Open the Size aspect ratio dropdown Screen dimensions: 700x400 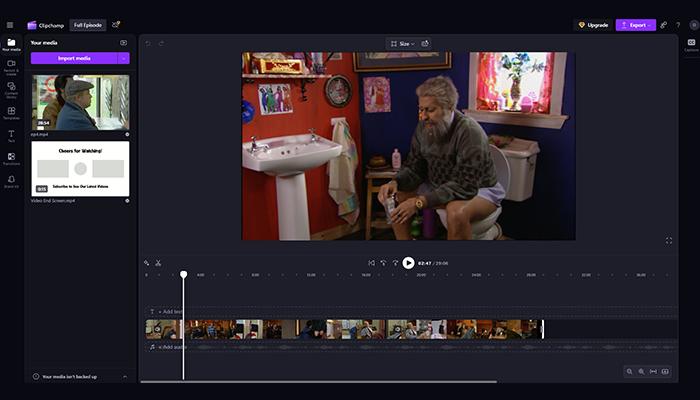402,44
